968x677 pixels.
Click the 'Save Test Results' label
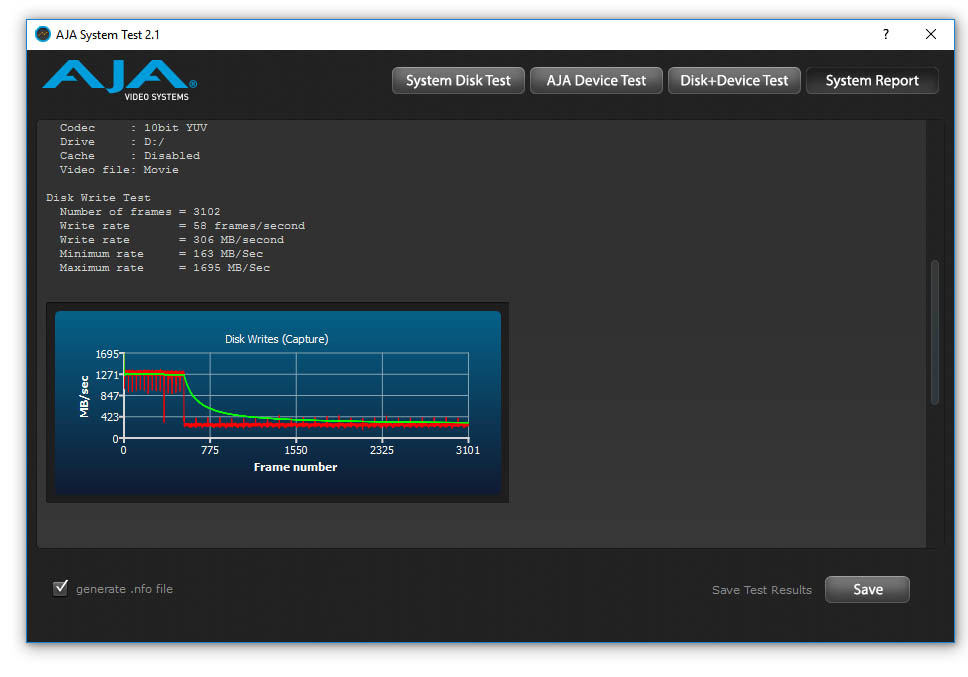tap(761, 590)
